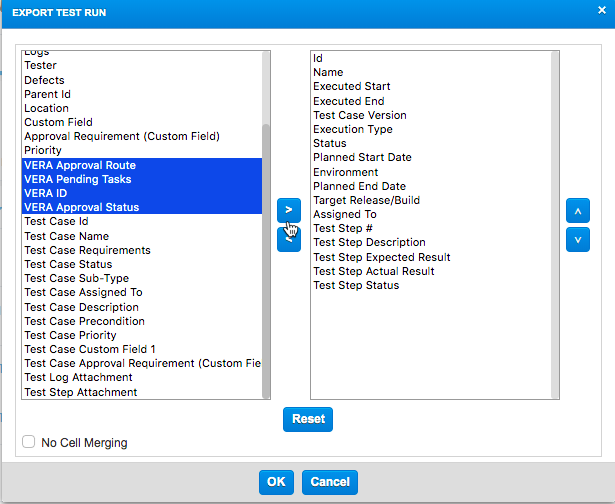The width and height of the screenshot is (615, 504).
Task: Pick Test Step Status in right list
Action: (x=356, y=286)
